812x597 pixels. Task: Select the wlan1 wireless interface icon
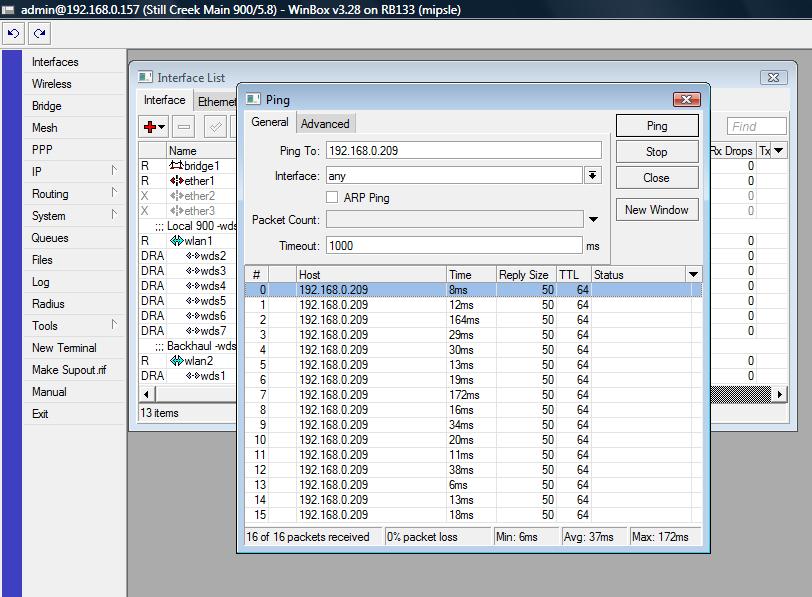pyautogui.click(x=176, y=241)
